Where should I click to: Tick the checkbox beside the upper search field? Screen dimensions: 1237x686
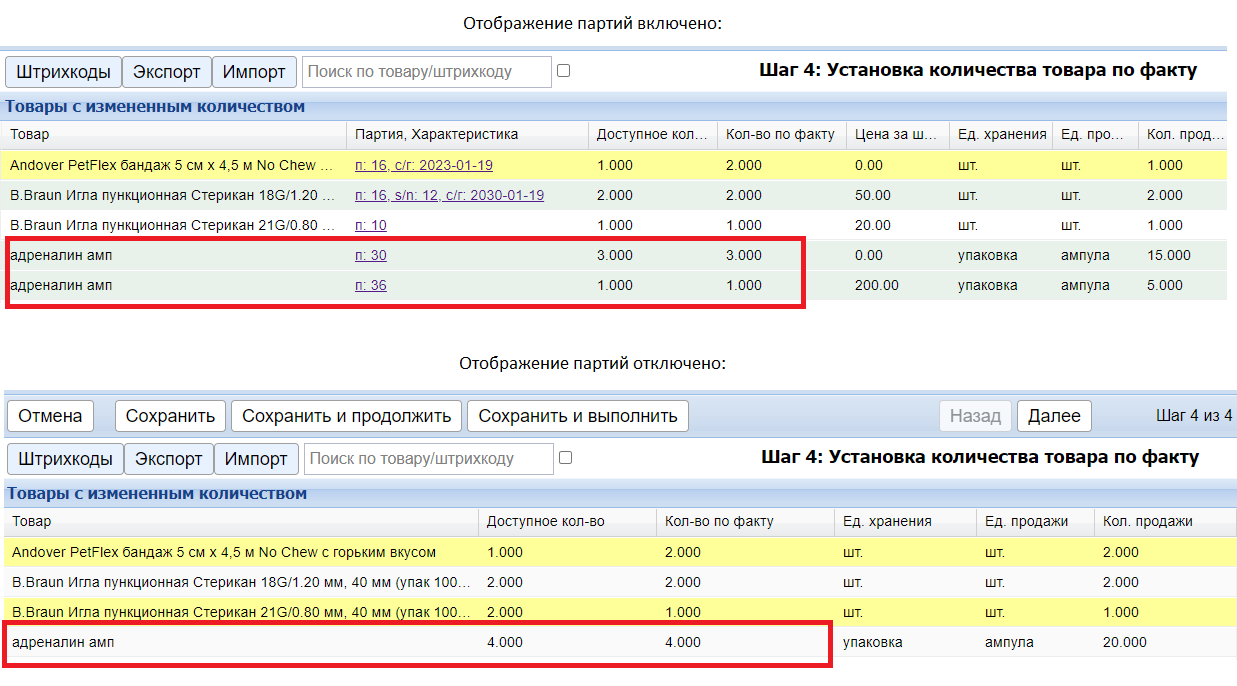click(563, 71)
